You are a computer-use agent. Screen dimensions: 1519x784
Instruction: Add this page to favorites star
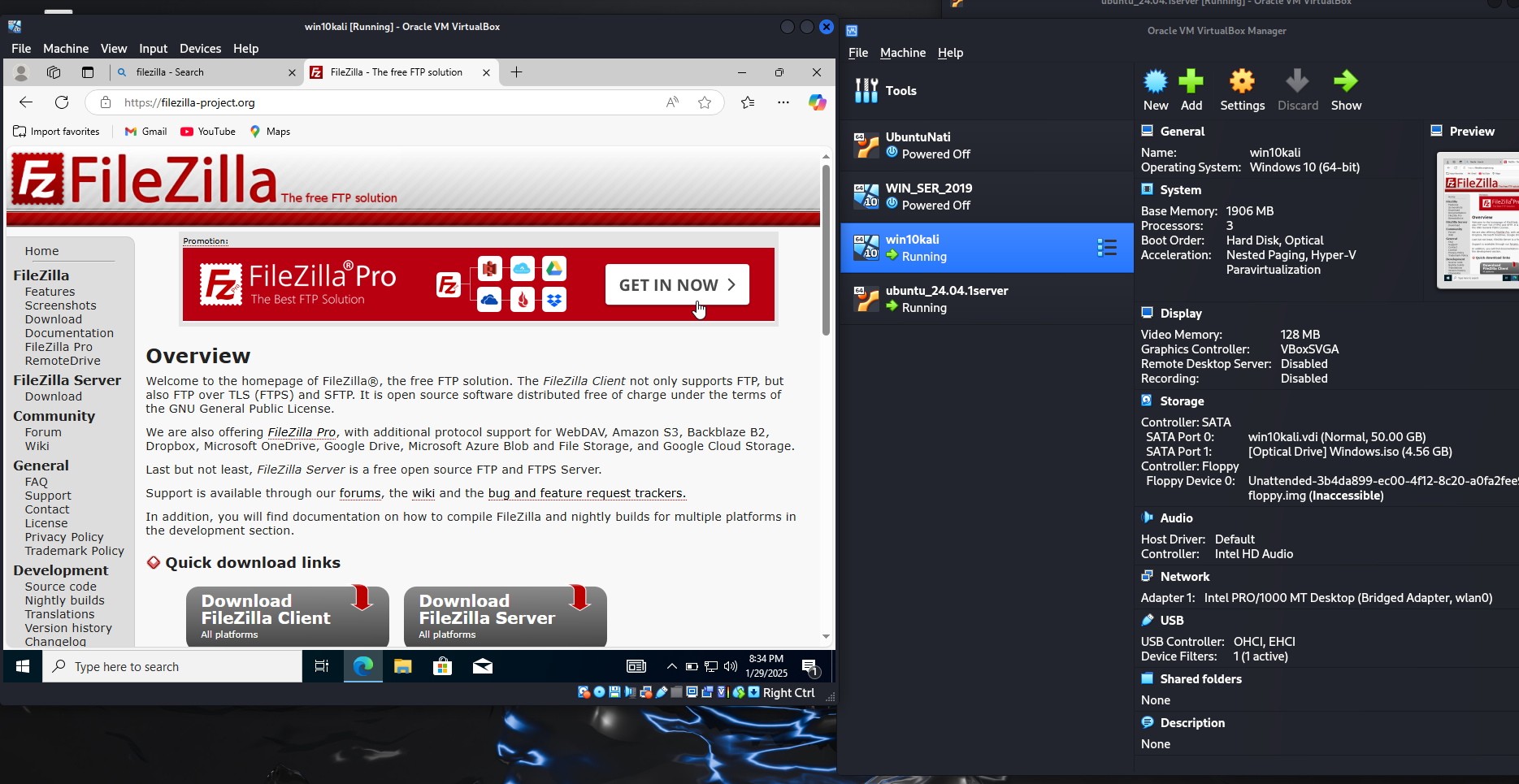click(705, 102)
